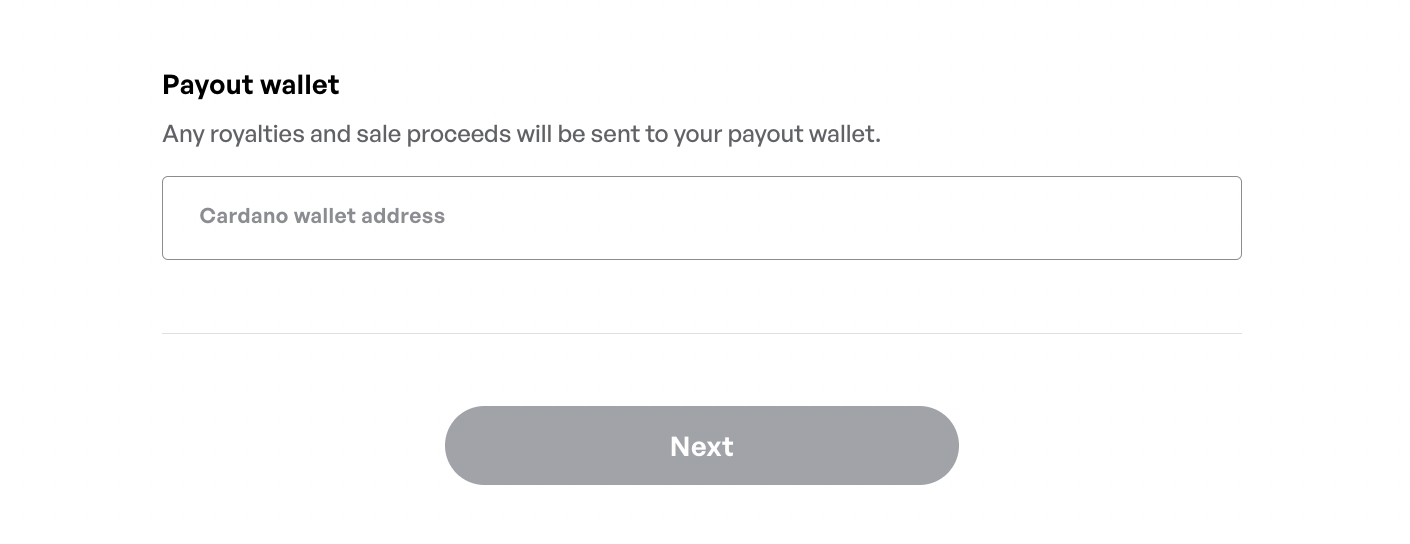This screenshot has width=1410, height=544.
Task: Click the word "address" in the placeholder
Action: (x=404, y=216)
